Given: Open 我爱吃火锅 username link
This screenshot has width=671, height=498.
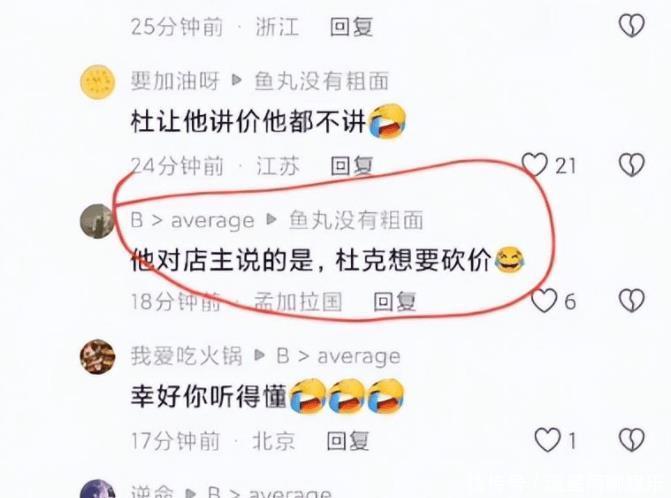Looking at the screenshot, I should [x=187, y=356].
